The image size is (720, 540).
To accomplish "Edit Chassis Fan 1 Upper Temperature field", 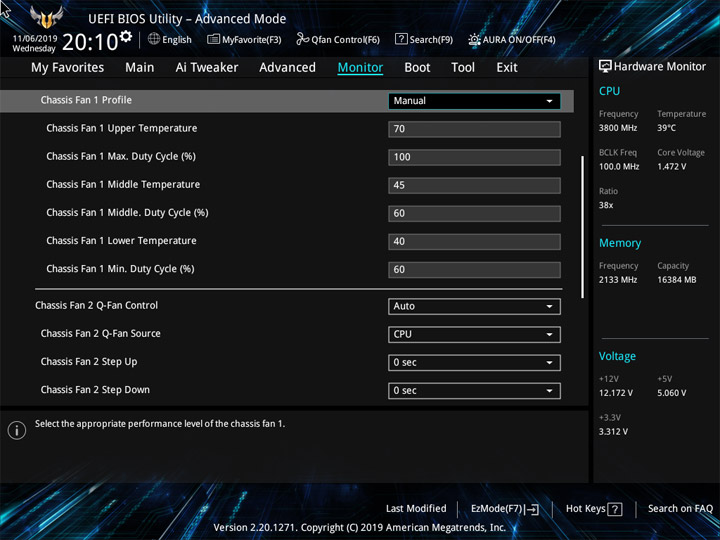I will pos(474,129).
